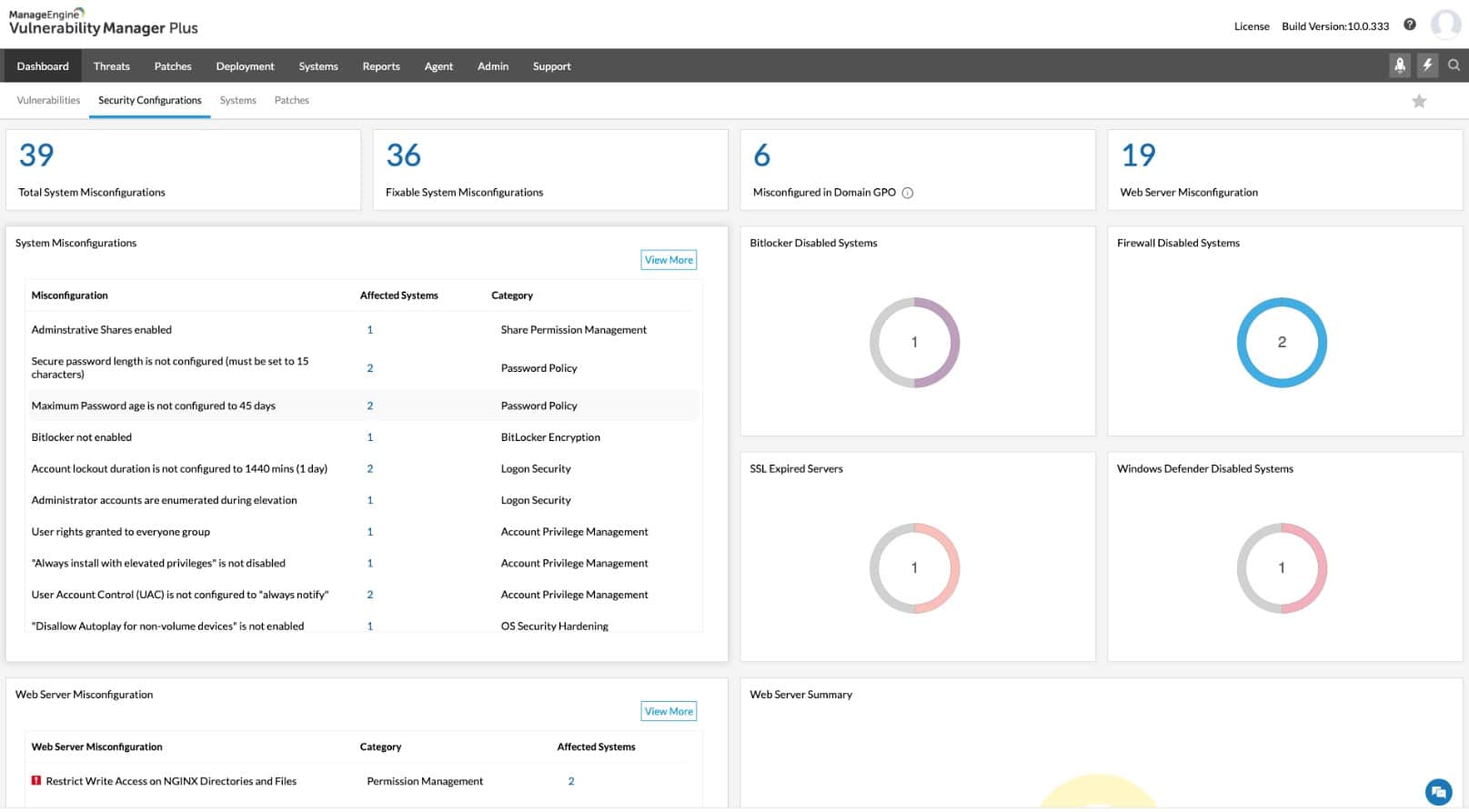Open the Systems menu in the navbar

[318, 65]
